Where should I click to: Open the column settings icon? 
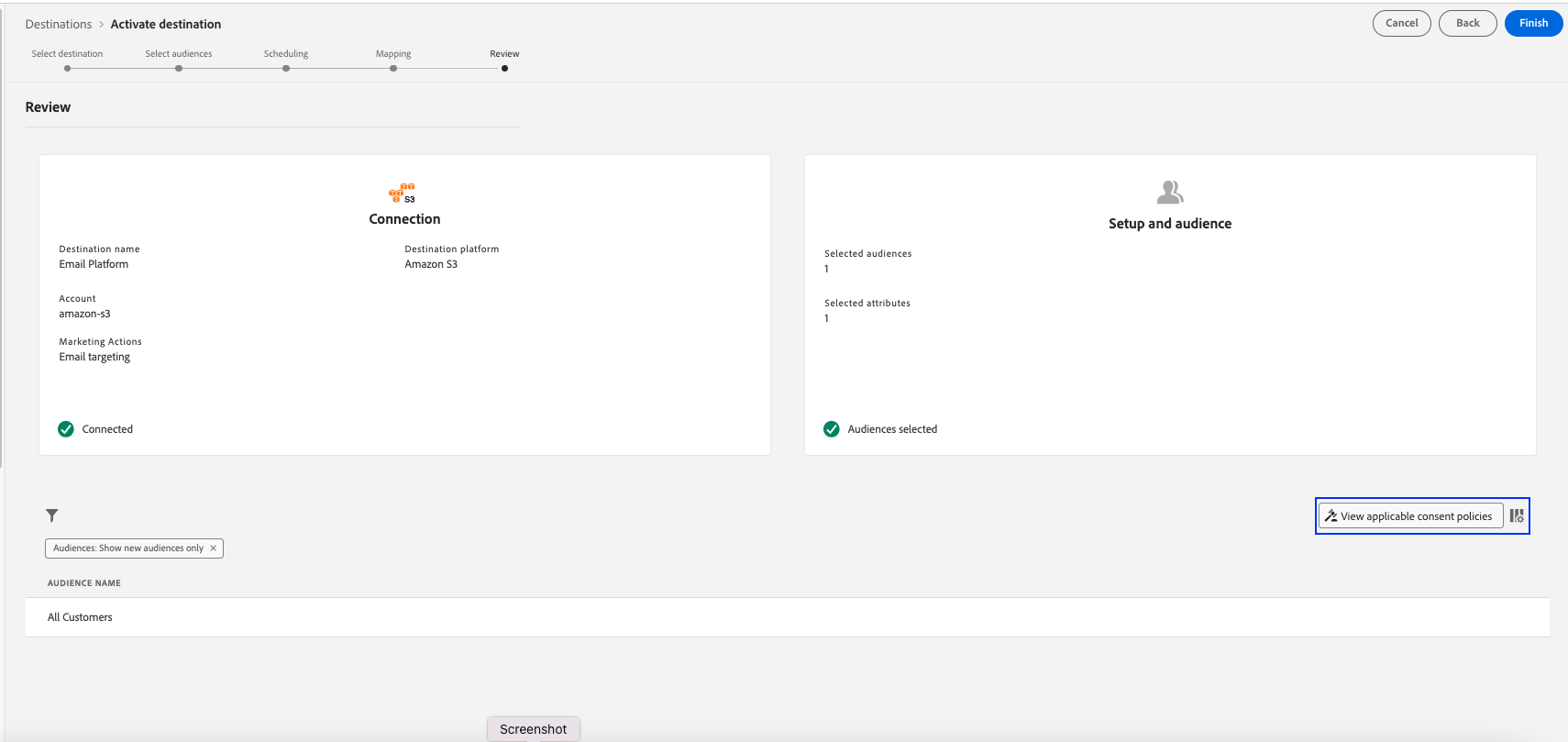click(x=1517, y=516)
